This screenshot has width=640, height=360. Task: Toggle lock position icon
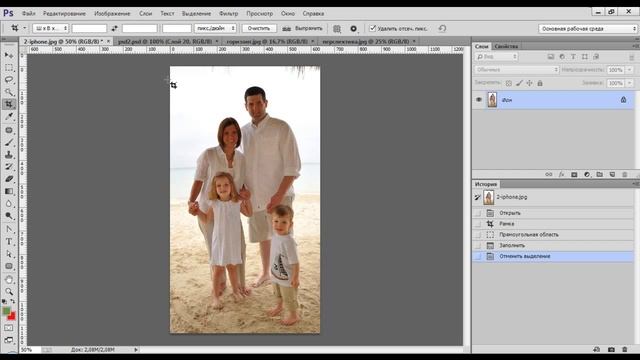529,83
